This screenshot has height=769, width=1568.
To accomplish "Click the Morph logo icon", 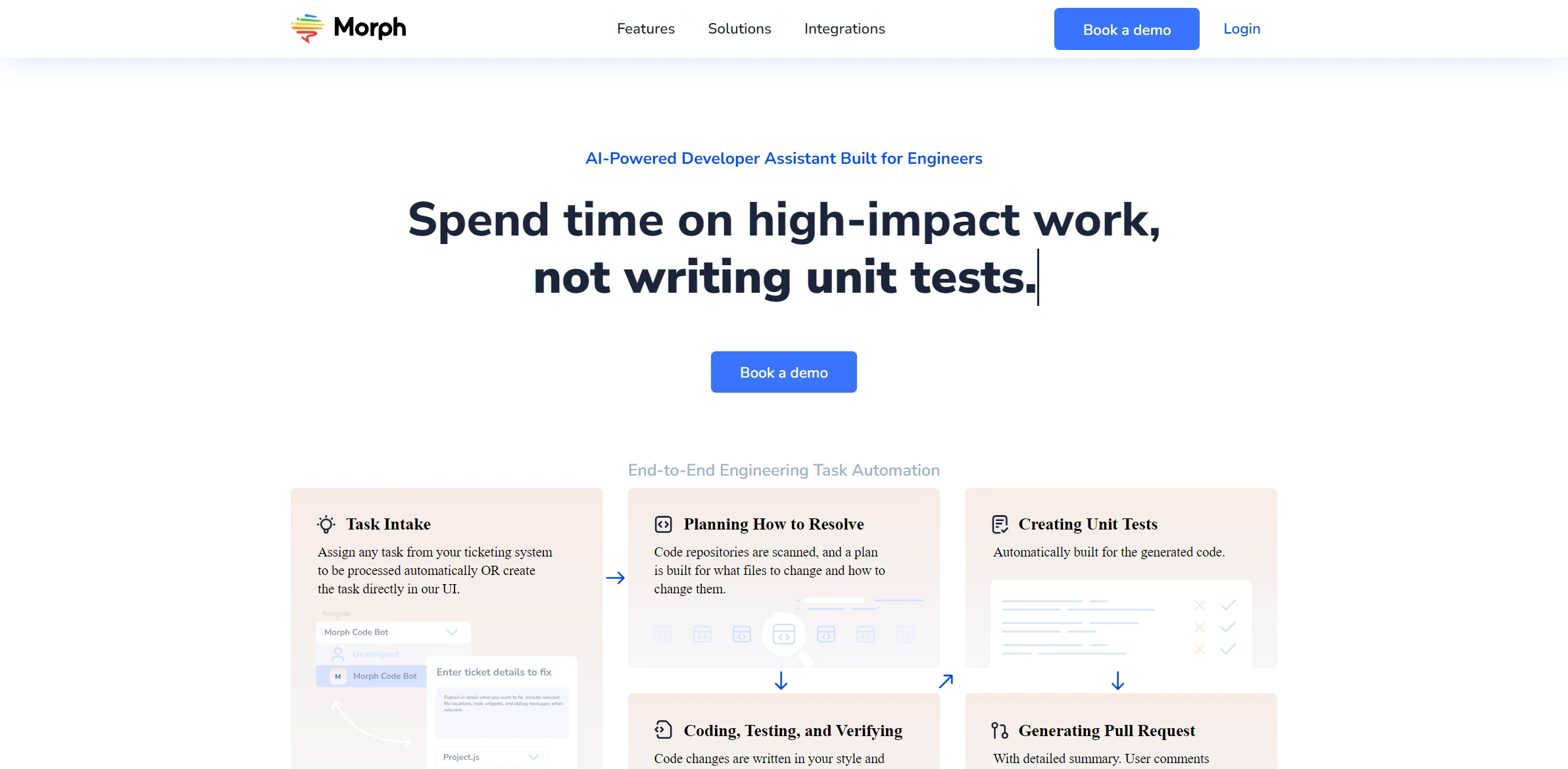I will [x=308, y=28].
